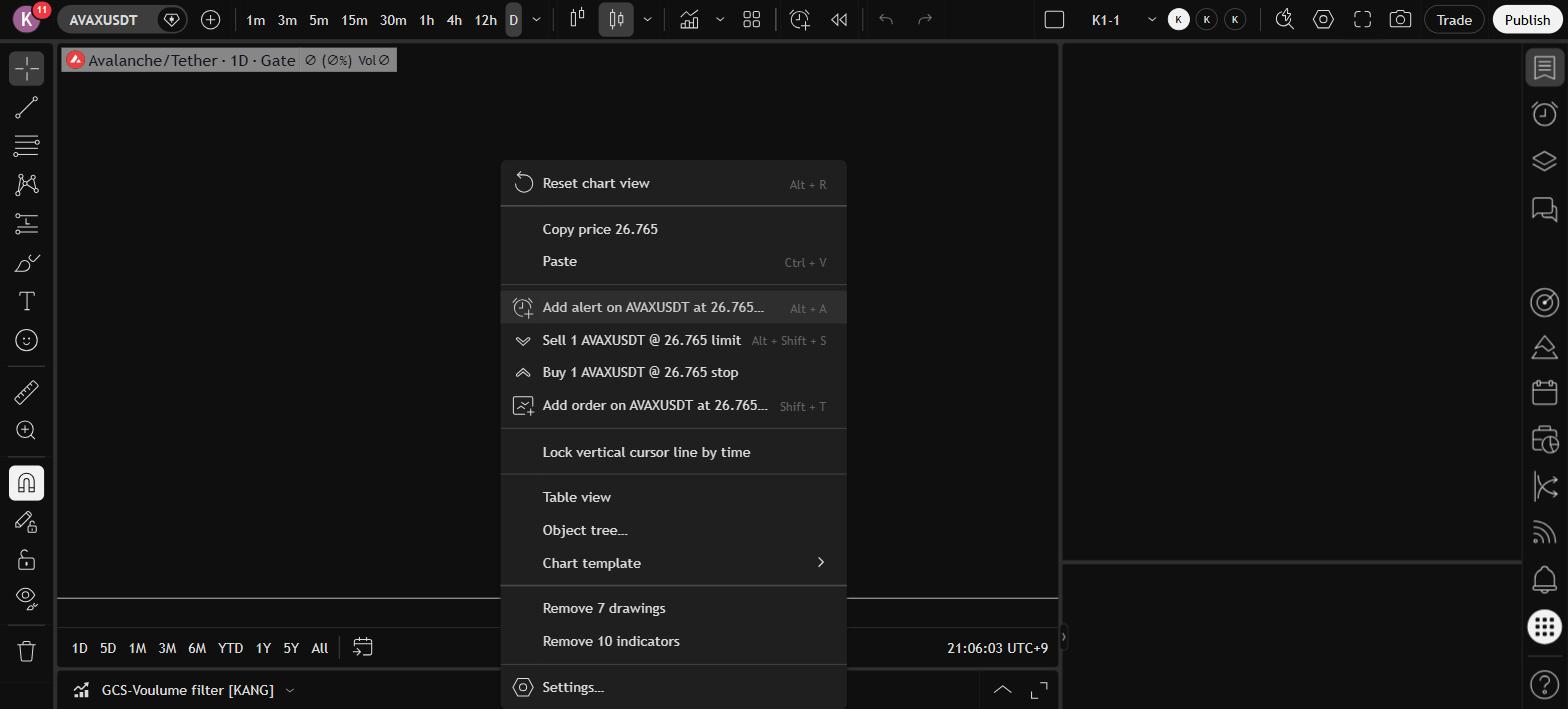
Task: Open the K1-1 layout name dropdown
Action: (1151, 19)
